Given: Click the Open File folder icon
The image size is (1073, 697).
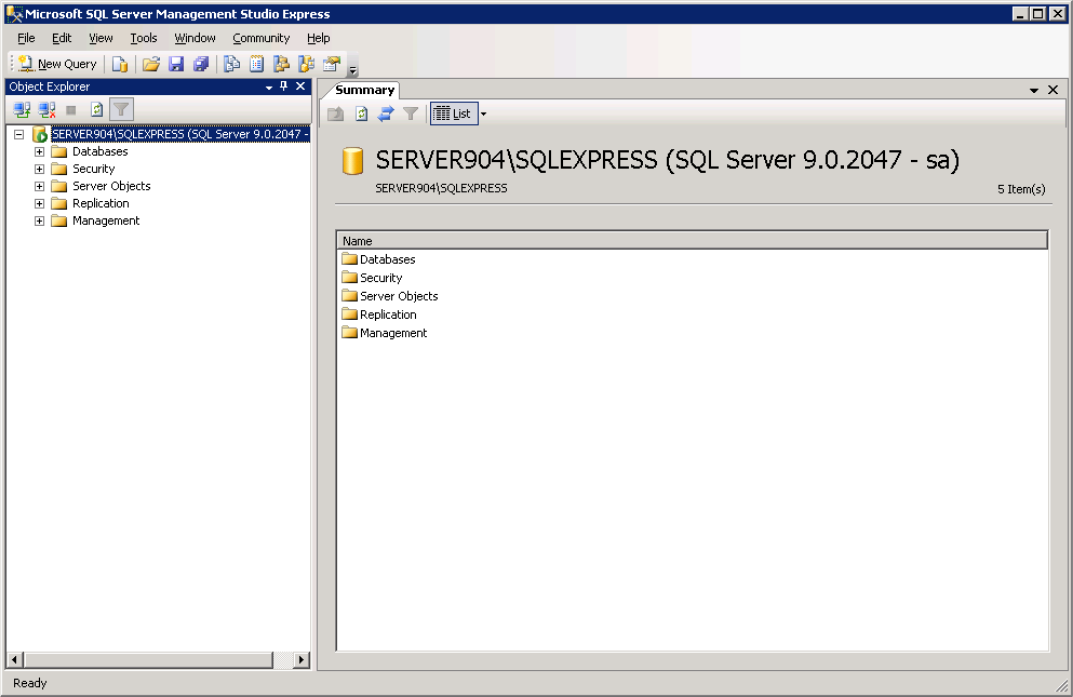Looking at the screenshot, I should [x=151, y=64].
